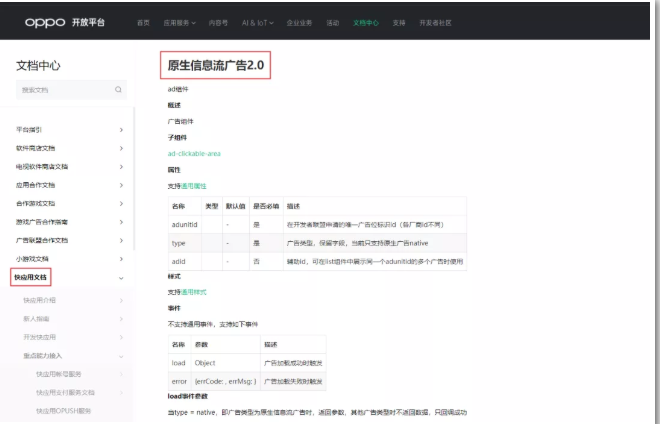Open 新人指南 sub-item

(x=36, y=319)
